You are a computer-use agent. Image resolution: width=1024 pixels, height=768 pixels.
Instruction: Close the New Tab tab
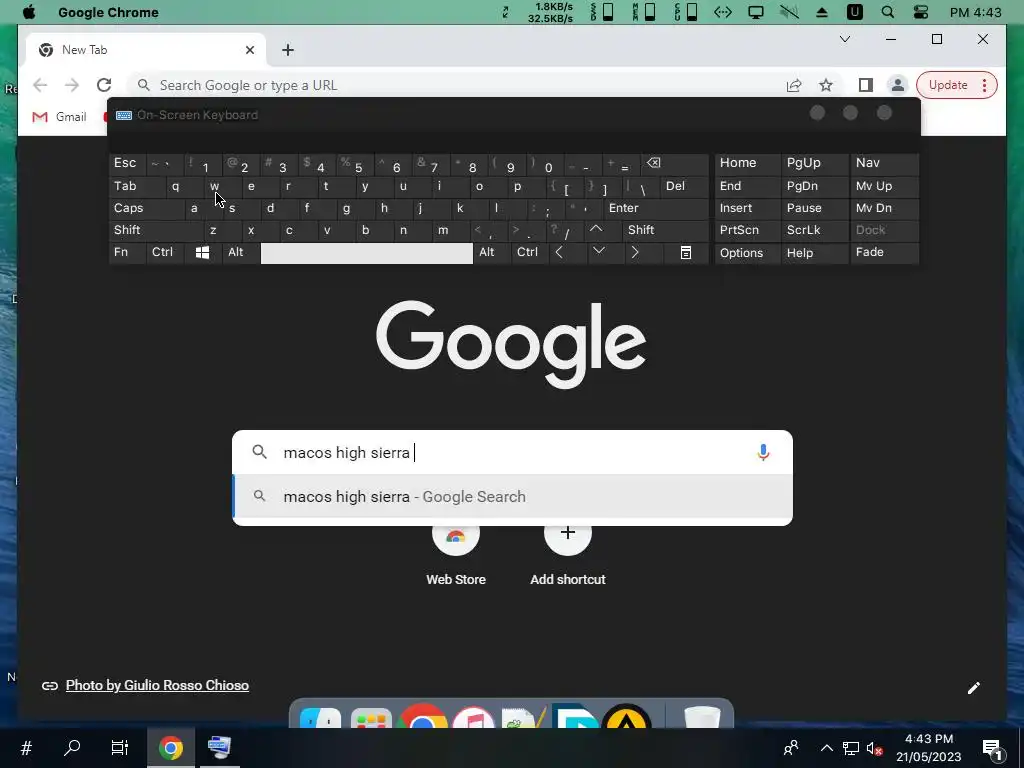[249, 50]
